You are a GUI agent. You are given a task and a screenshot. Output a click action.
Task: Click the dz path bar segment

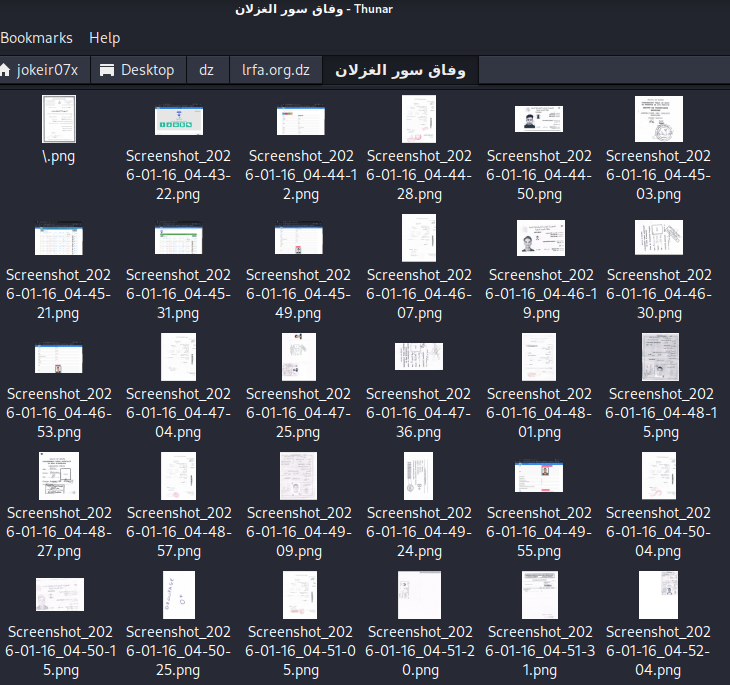(206, 70)
